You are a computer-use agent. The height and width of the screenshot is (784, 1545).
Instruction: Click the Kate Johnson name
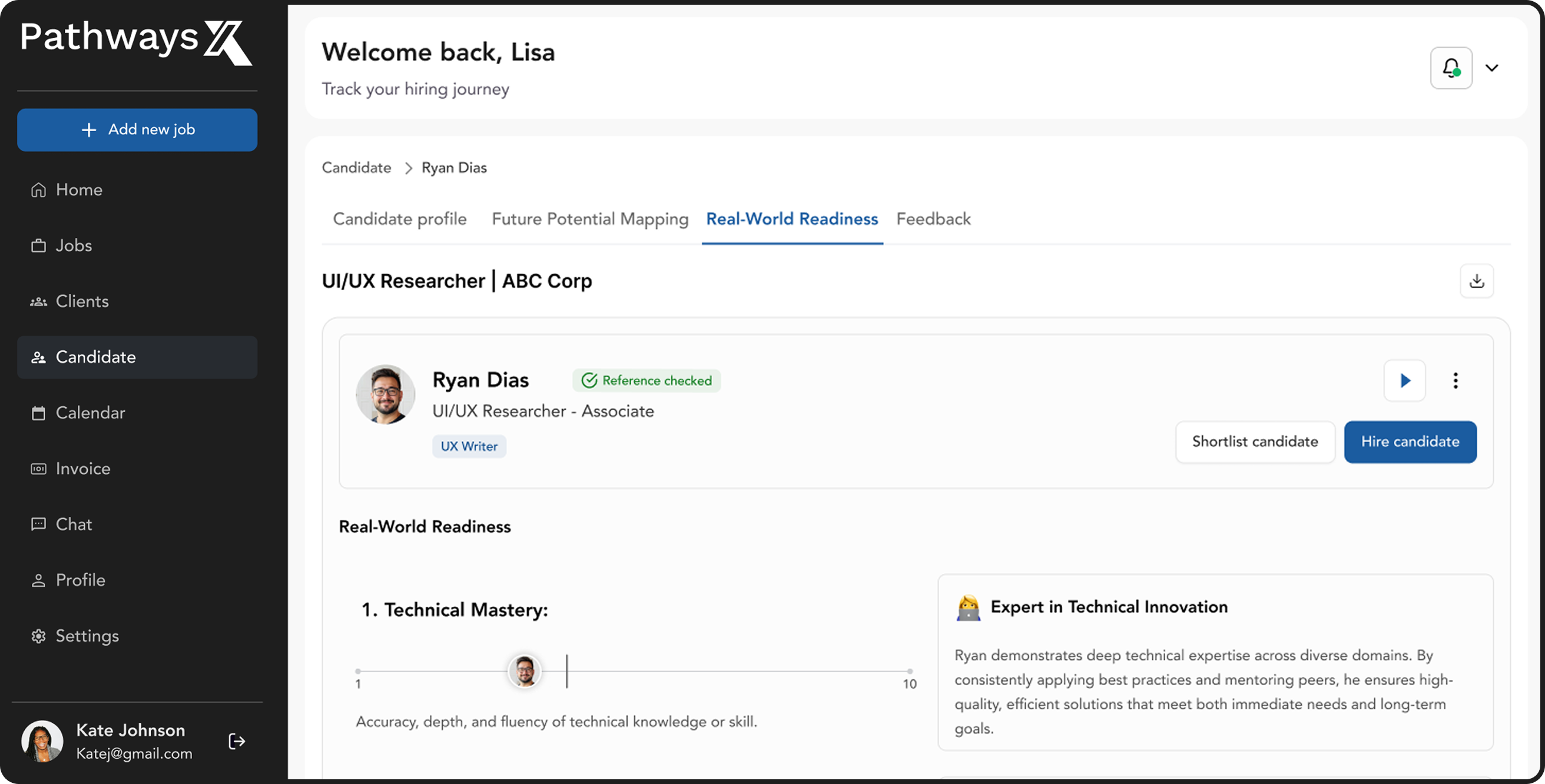point(131,730)
